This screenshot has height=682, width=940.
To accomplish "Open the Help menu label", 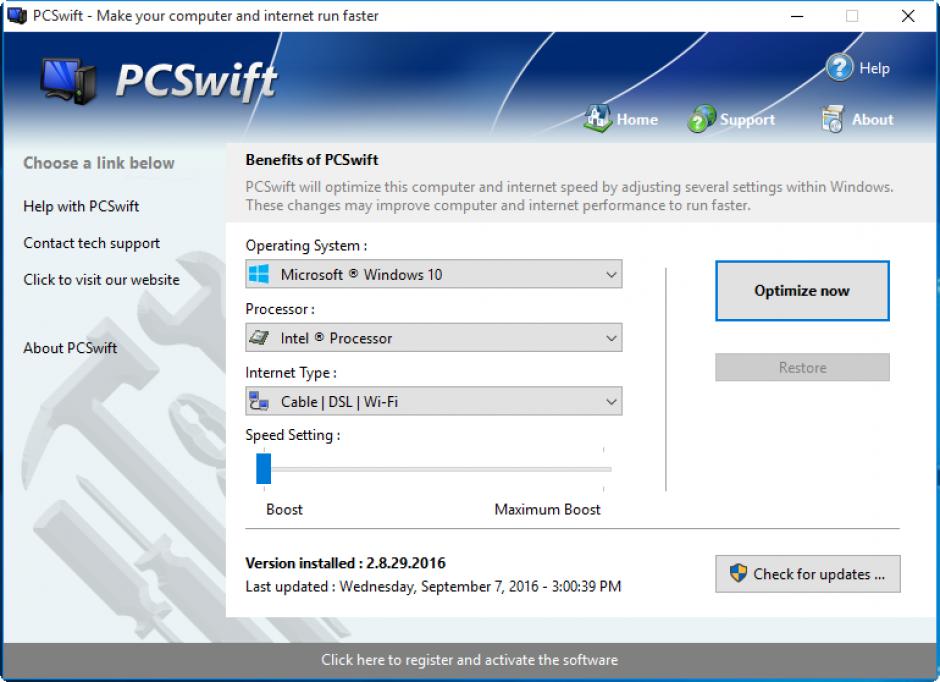I will click(x=874, y=68).
